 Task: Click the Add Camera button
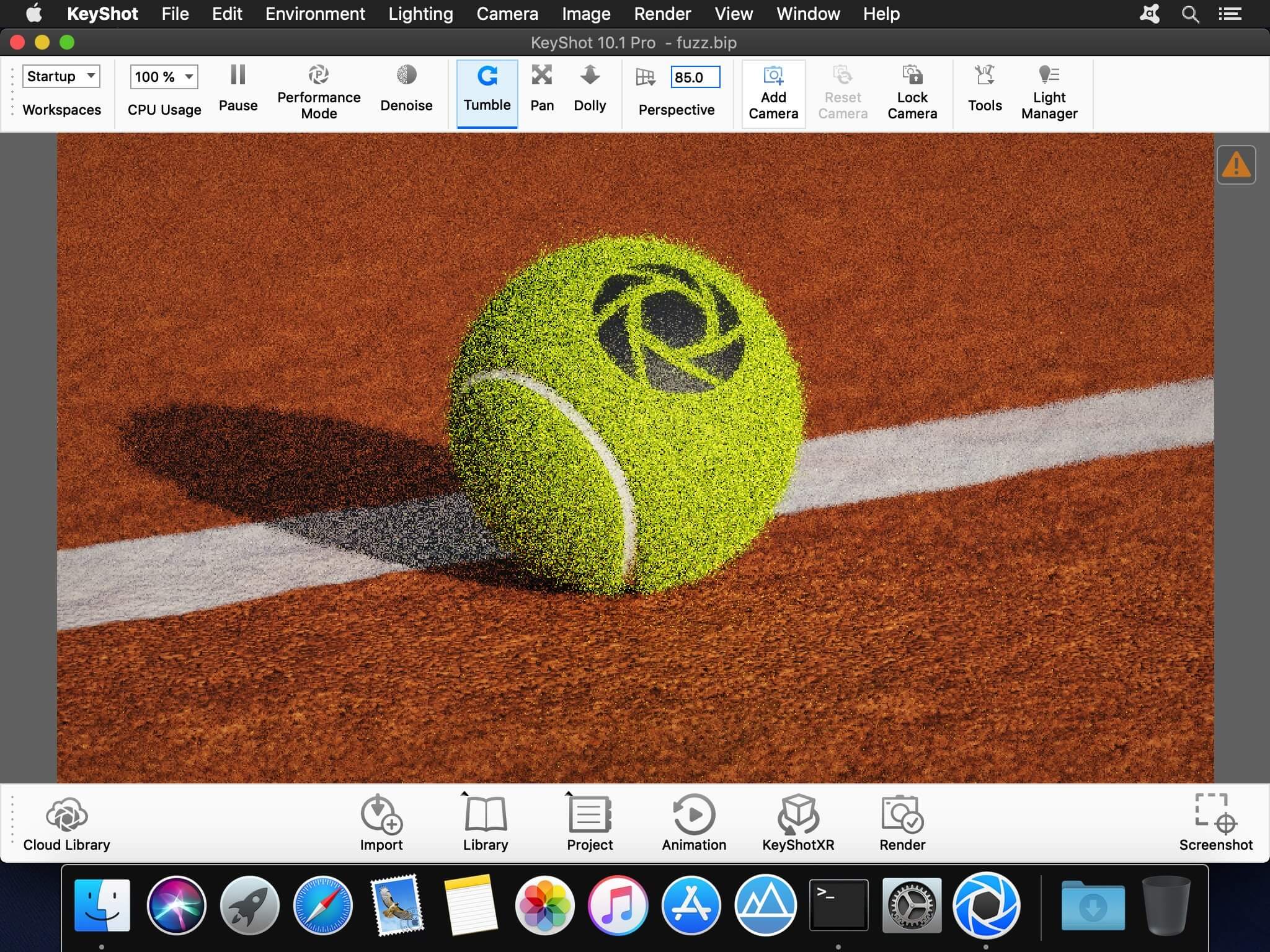point(773,94)
